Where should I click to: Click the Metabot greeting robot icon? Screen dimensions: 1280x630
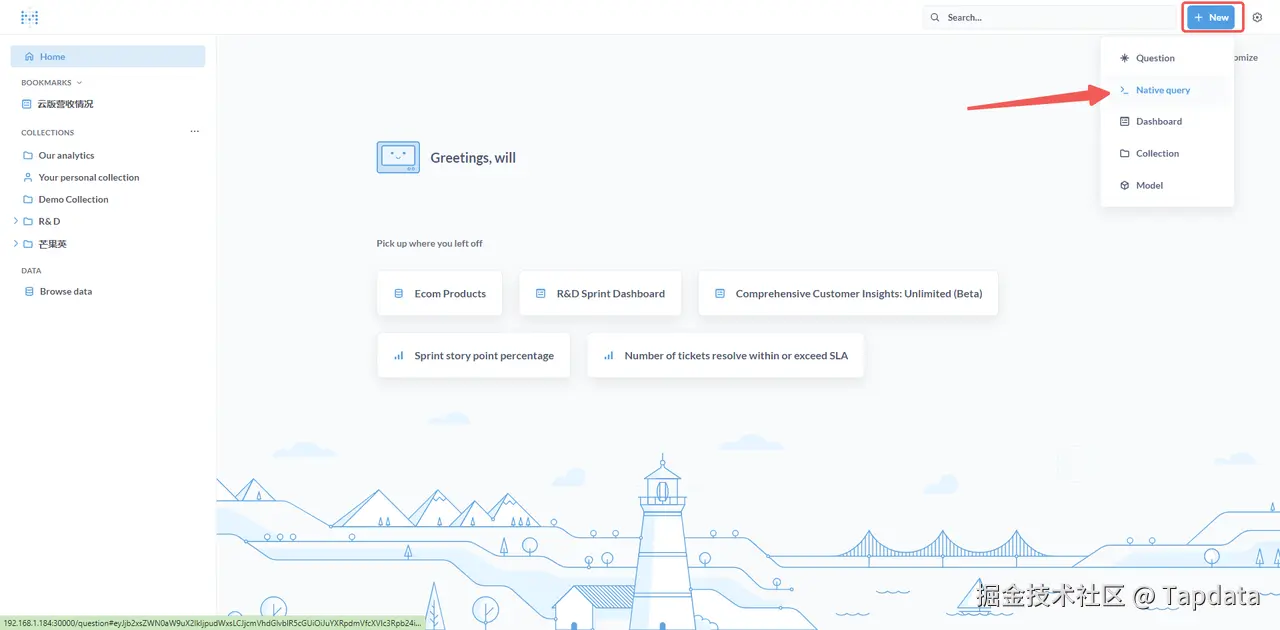click(x=398, y=157)
